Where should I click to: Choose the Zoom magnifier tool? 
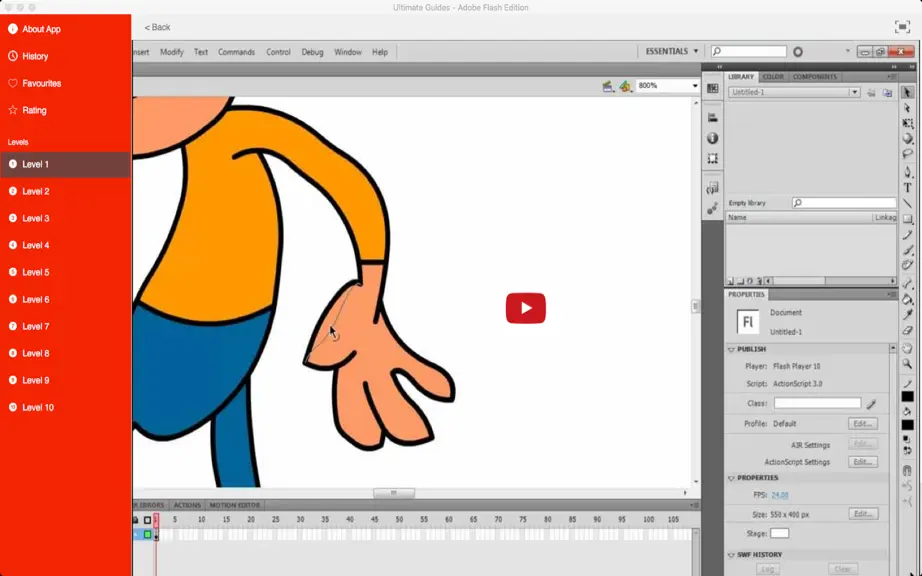pos(907,364)
